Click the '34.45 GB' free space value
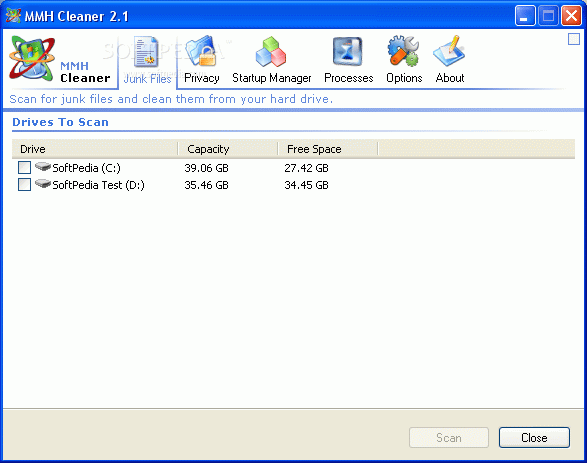This screenshot has width=587, height=463. 306,185
